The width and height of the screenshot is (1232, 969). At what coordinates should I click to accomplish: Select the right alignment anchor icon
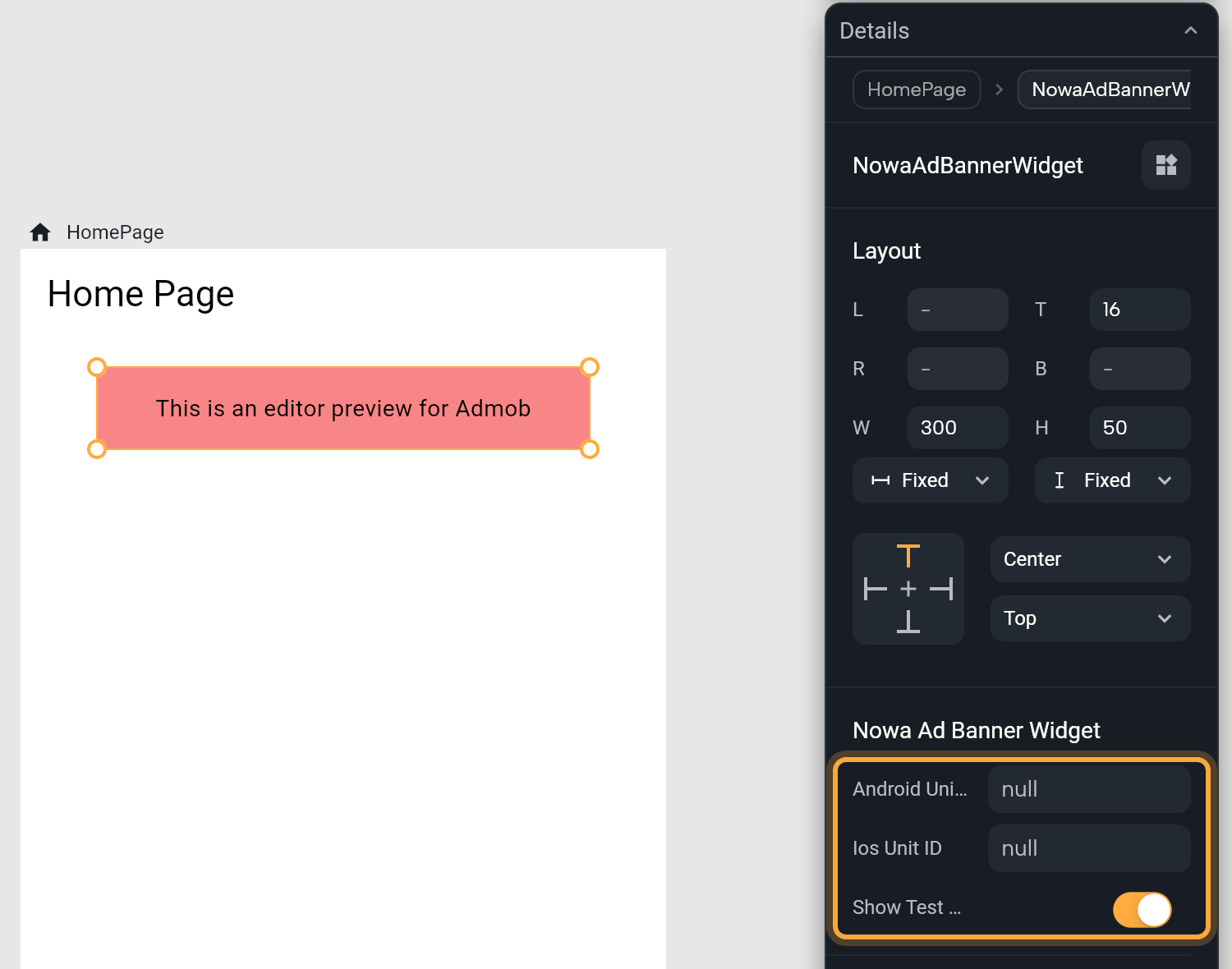pyautogui.click(x=941, y=589)
